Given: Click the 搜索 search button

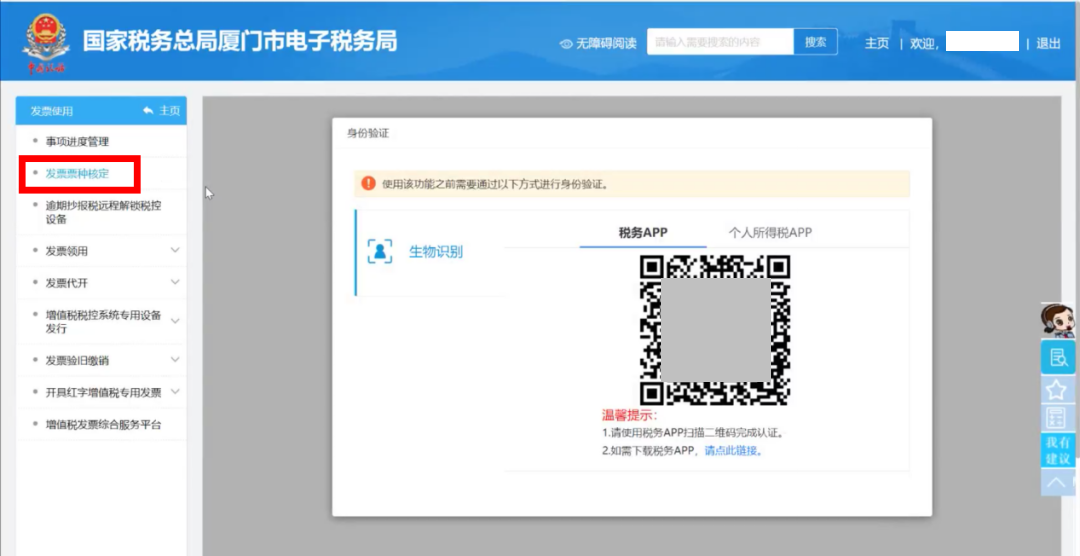Looking at the screenshot, I should click(816, 41).
